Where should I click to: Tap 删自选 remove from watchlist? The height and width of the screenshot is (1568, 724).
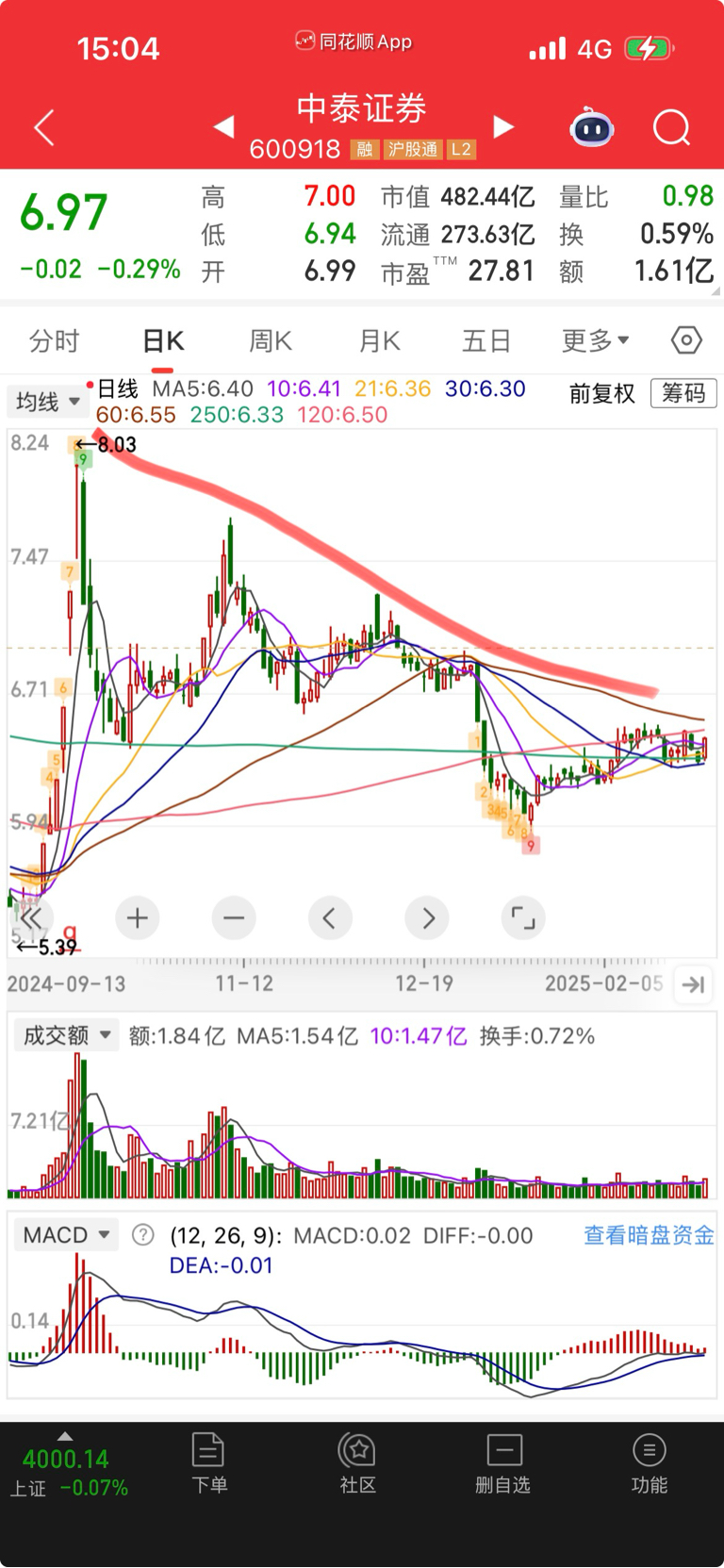pyautogui.click(x=503, y=1463)
